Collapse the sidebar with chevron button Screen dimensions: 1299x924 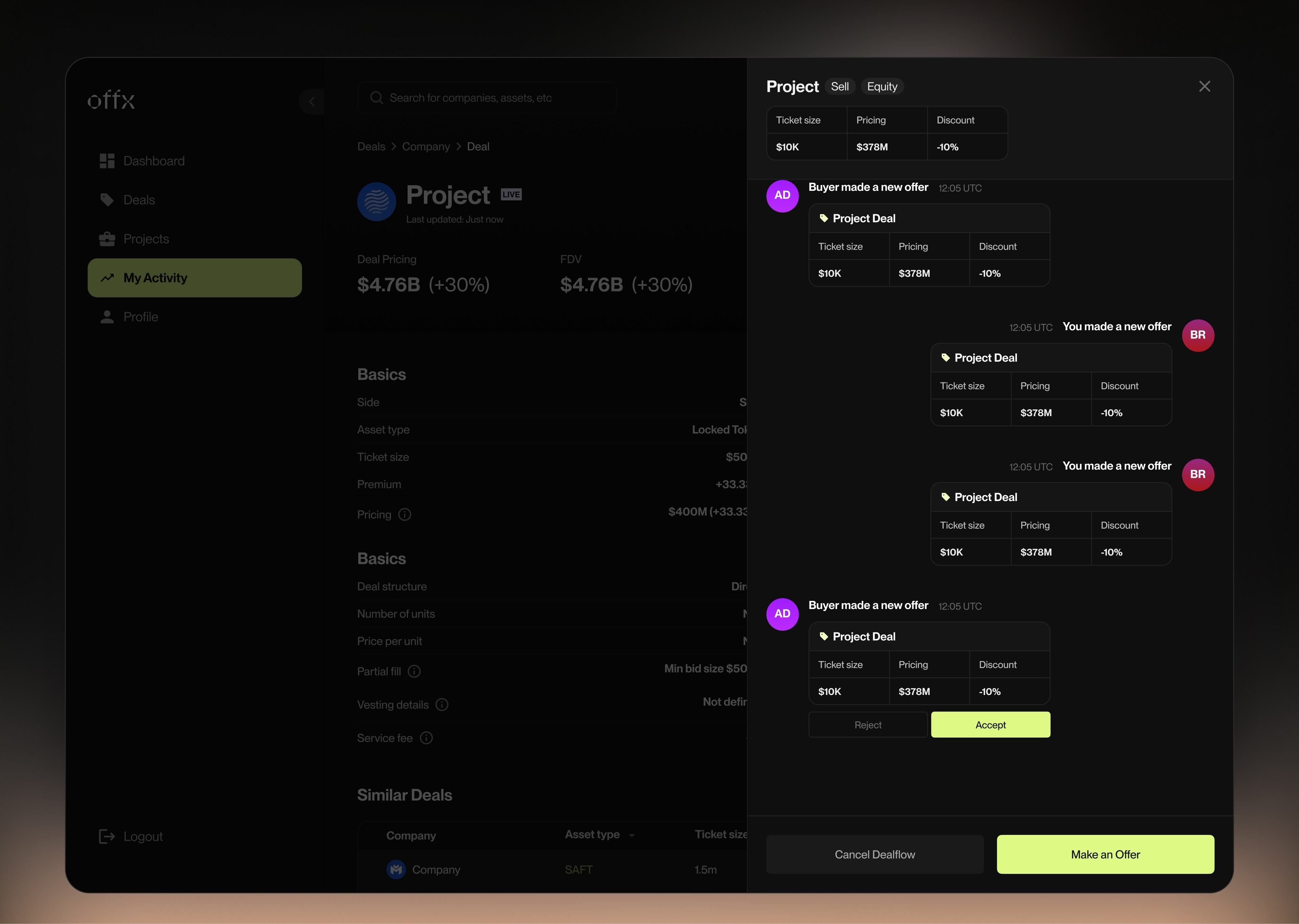tap(312, 102)
